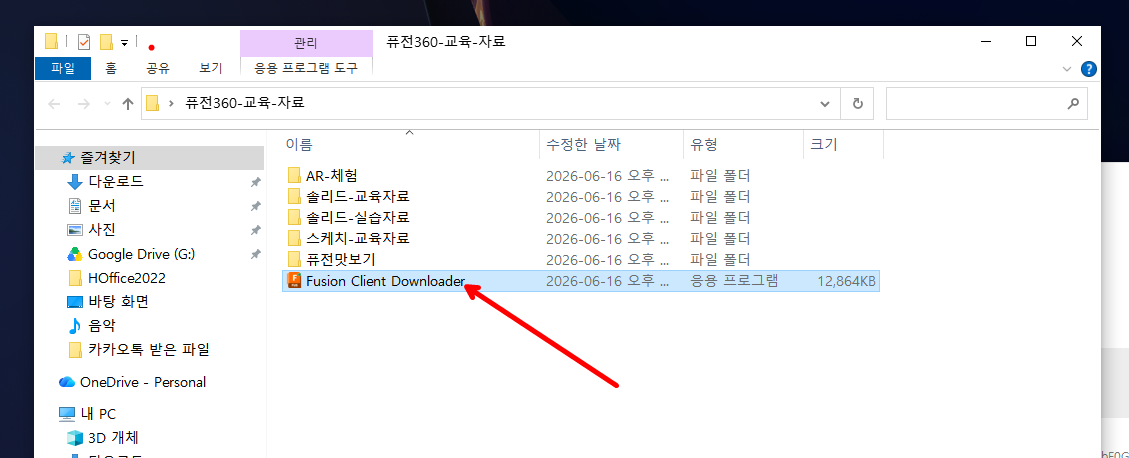Refresh the current folder view
This screenshot has width=1129, height=458.
[858, 103]
